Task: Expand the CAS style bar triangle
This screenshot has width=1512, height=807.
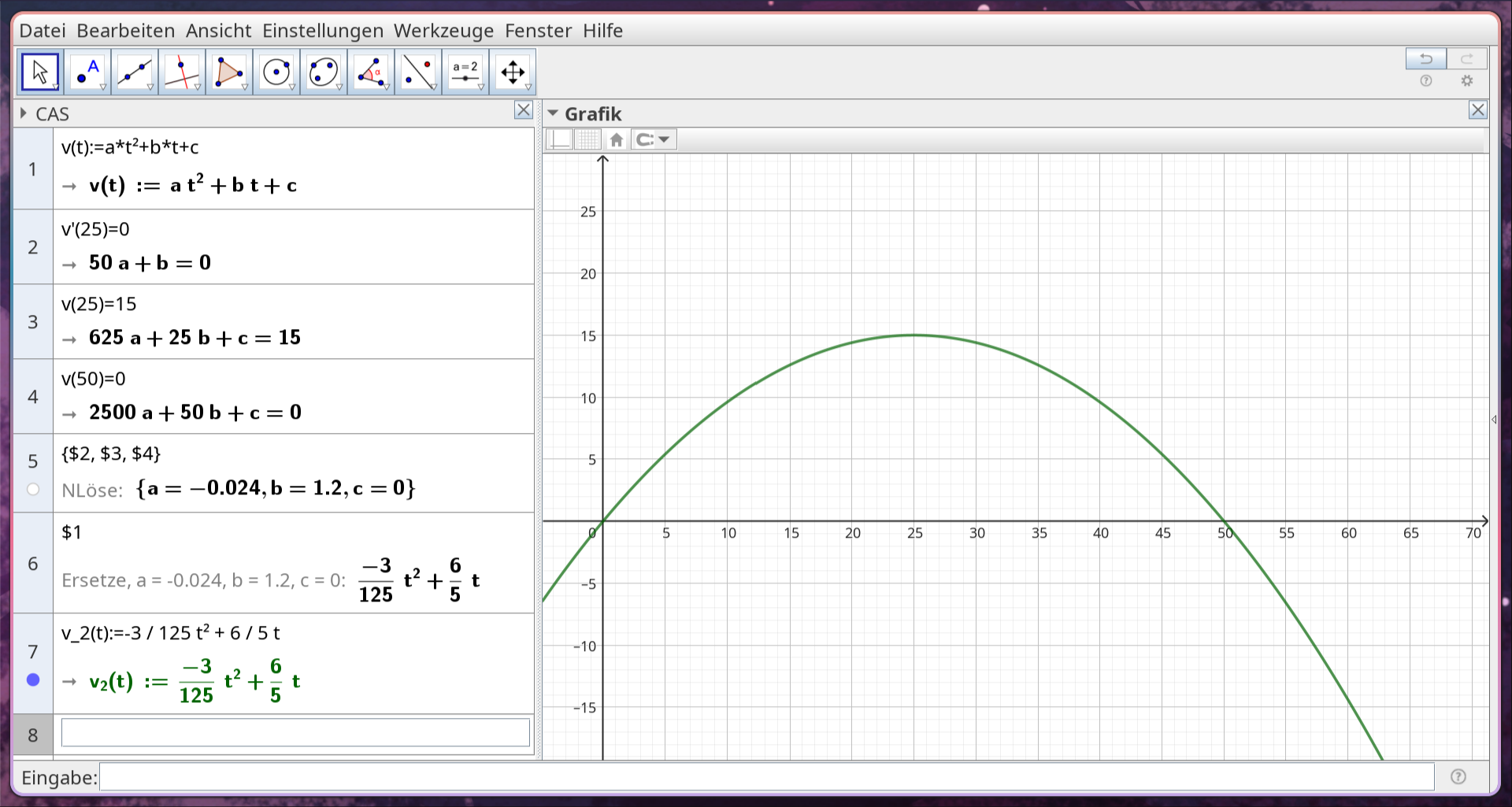Action: [x=24, y=113]
